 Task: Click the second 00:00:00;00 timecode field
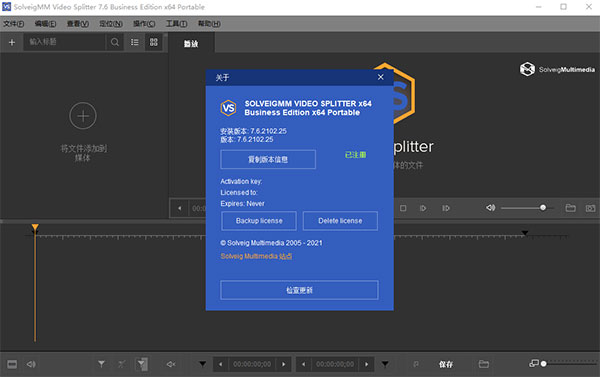tap(335, 364)
